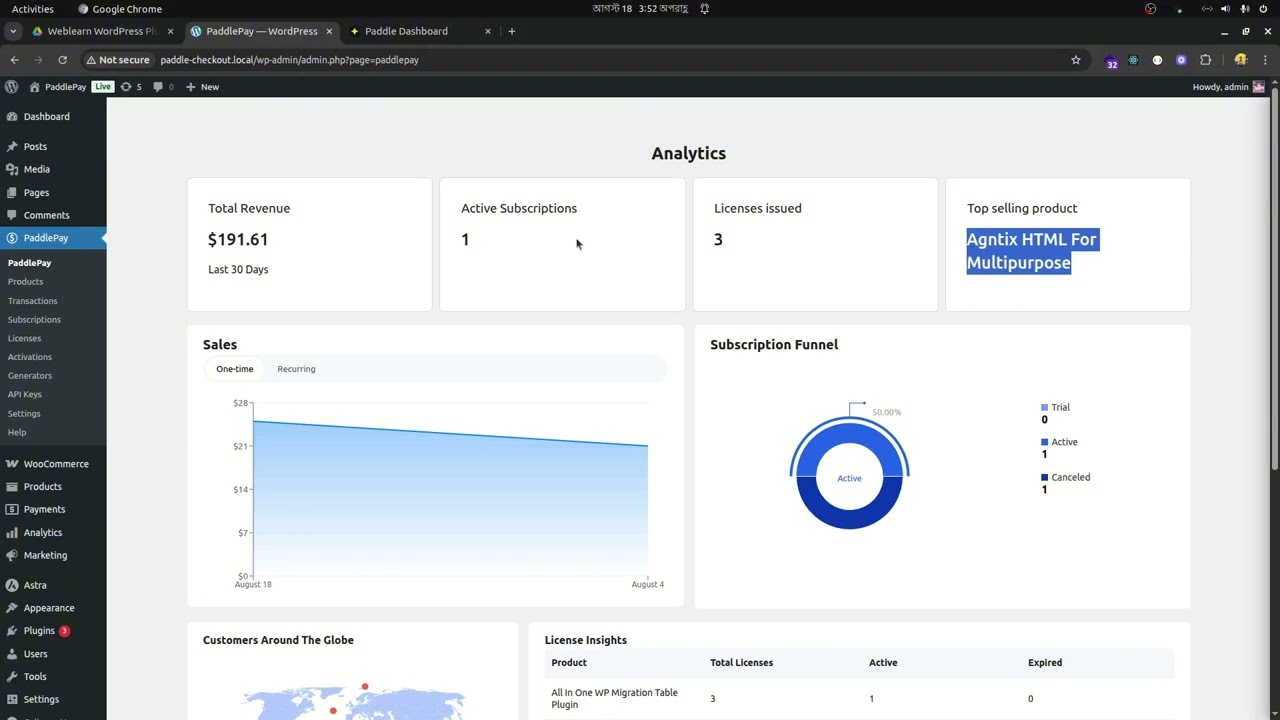The height and width of the screenshot is (720, 1280).
Task: Open the updates icon showing 5
Action: tap(131, 87)
